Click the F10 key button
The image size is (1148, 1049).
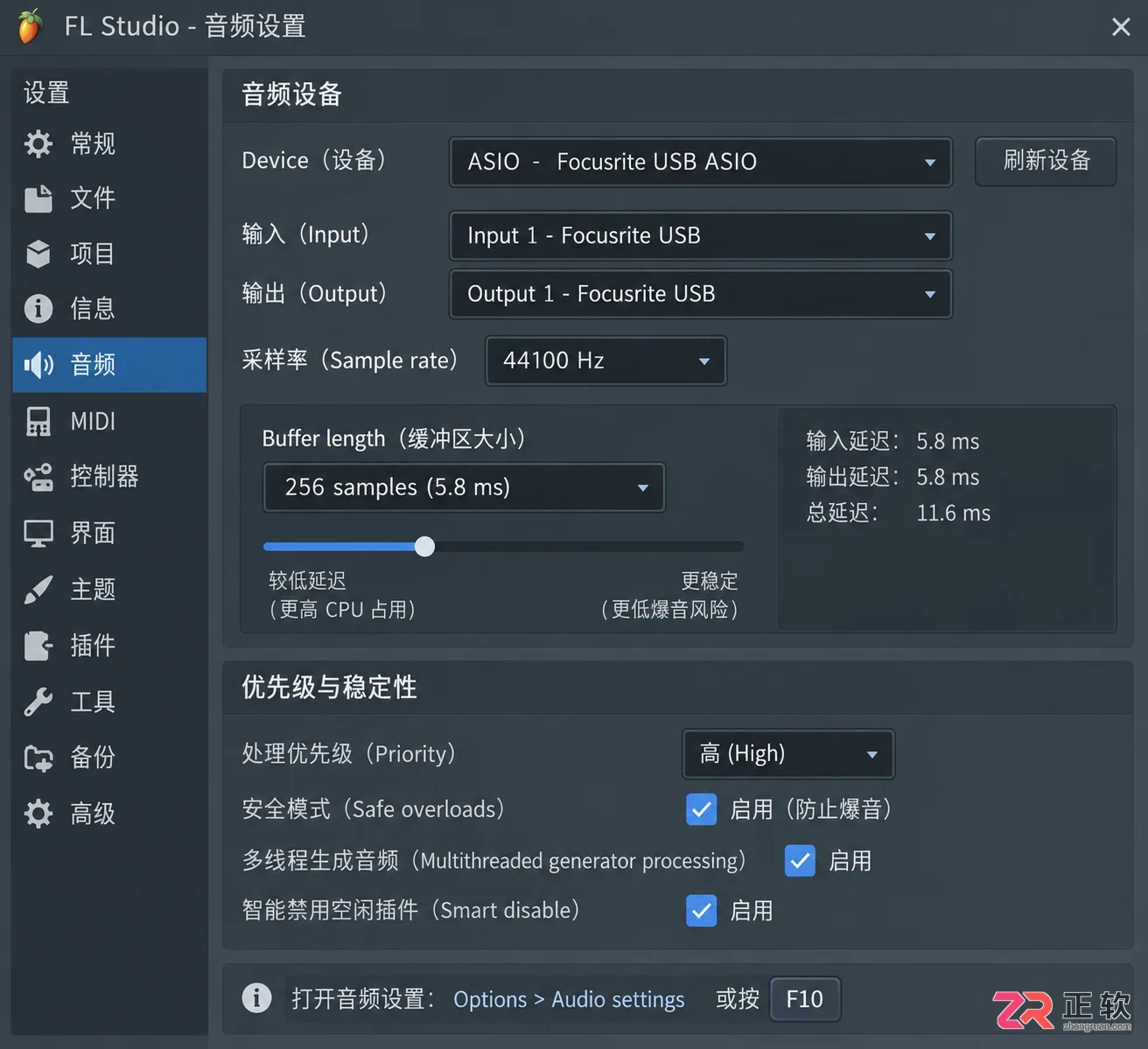point(805,999)
